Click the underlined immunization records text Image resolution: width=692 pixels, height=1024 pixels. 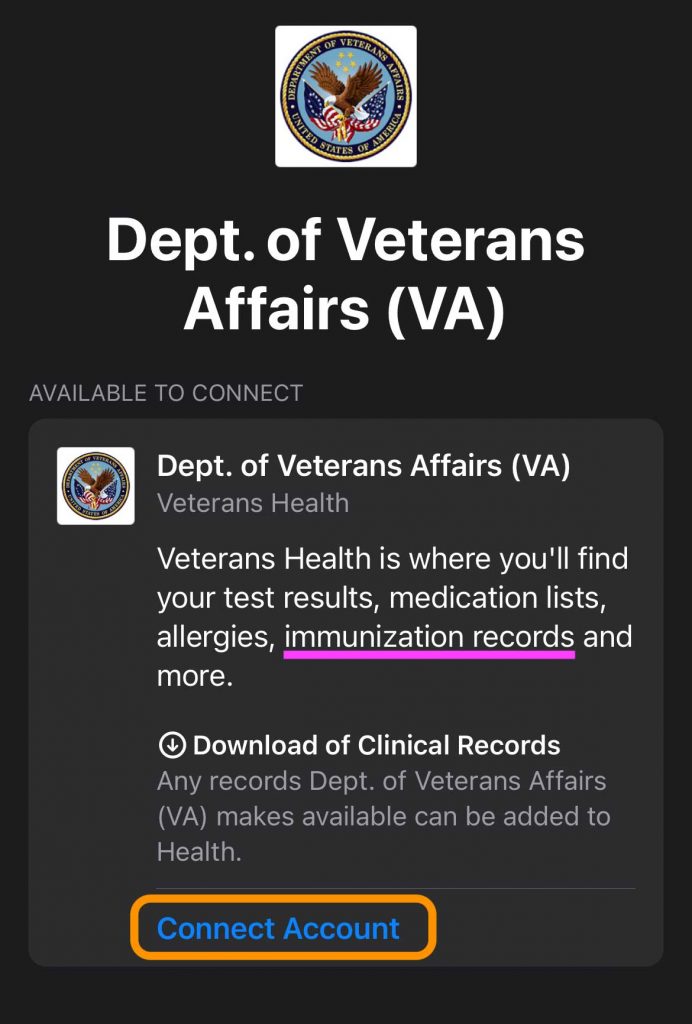point(430,637)
